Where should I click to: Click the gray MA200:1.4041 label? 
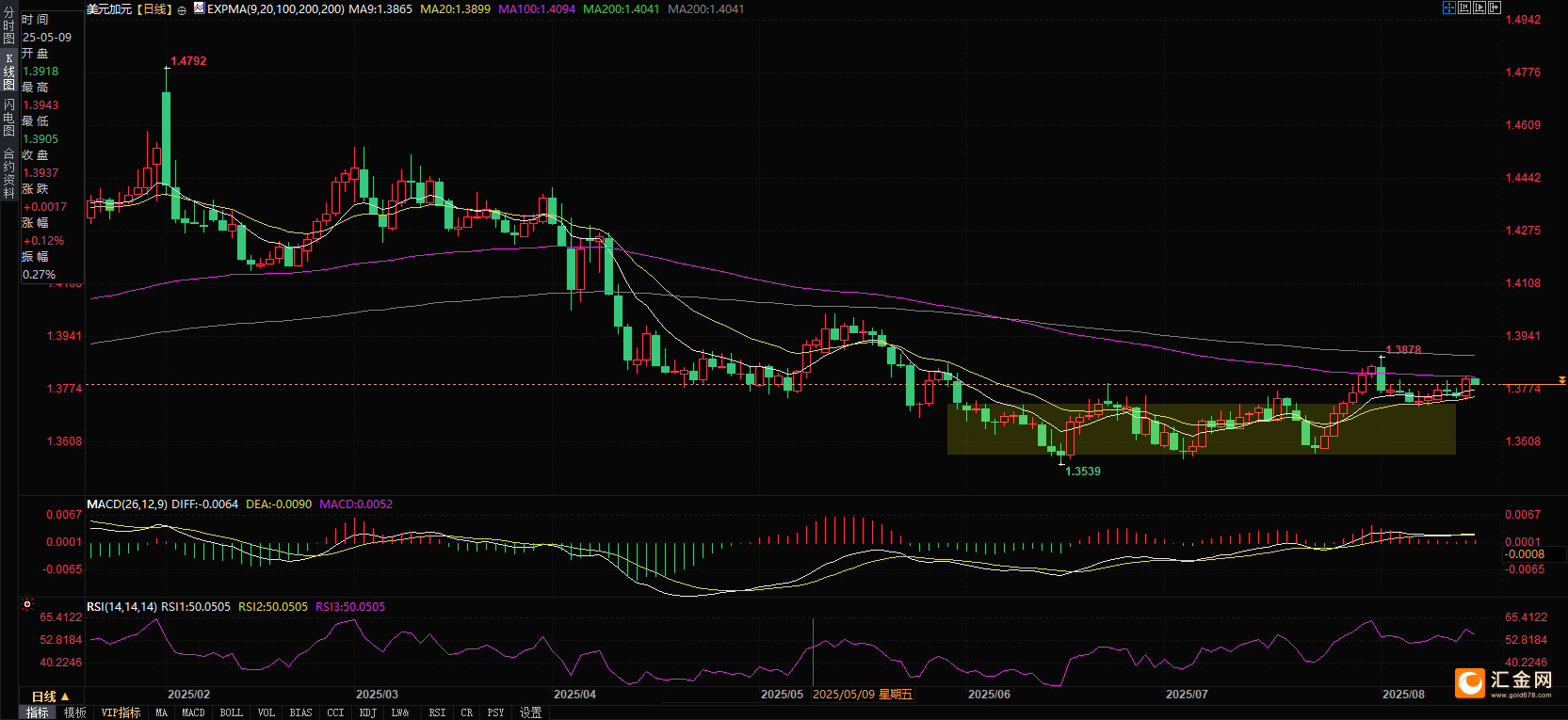click(x=706, y=8)
